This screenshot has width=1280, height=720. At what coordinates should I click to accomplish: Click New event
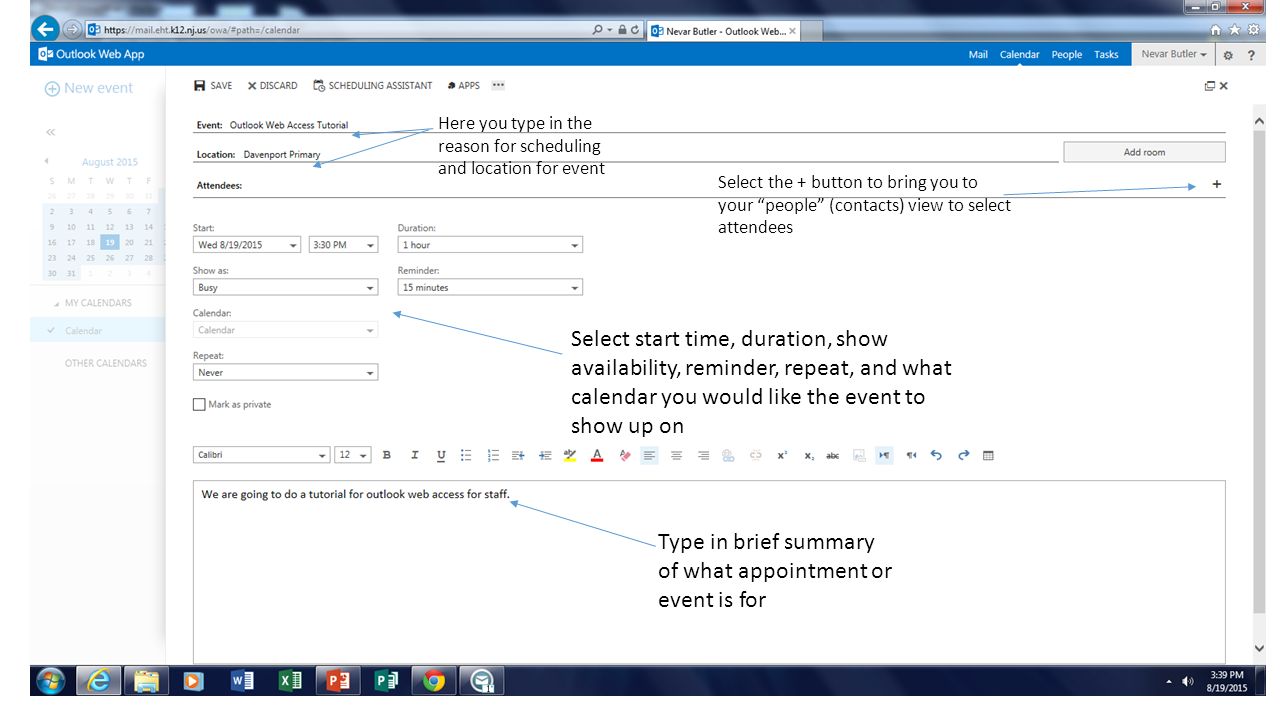(89, 88)
